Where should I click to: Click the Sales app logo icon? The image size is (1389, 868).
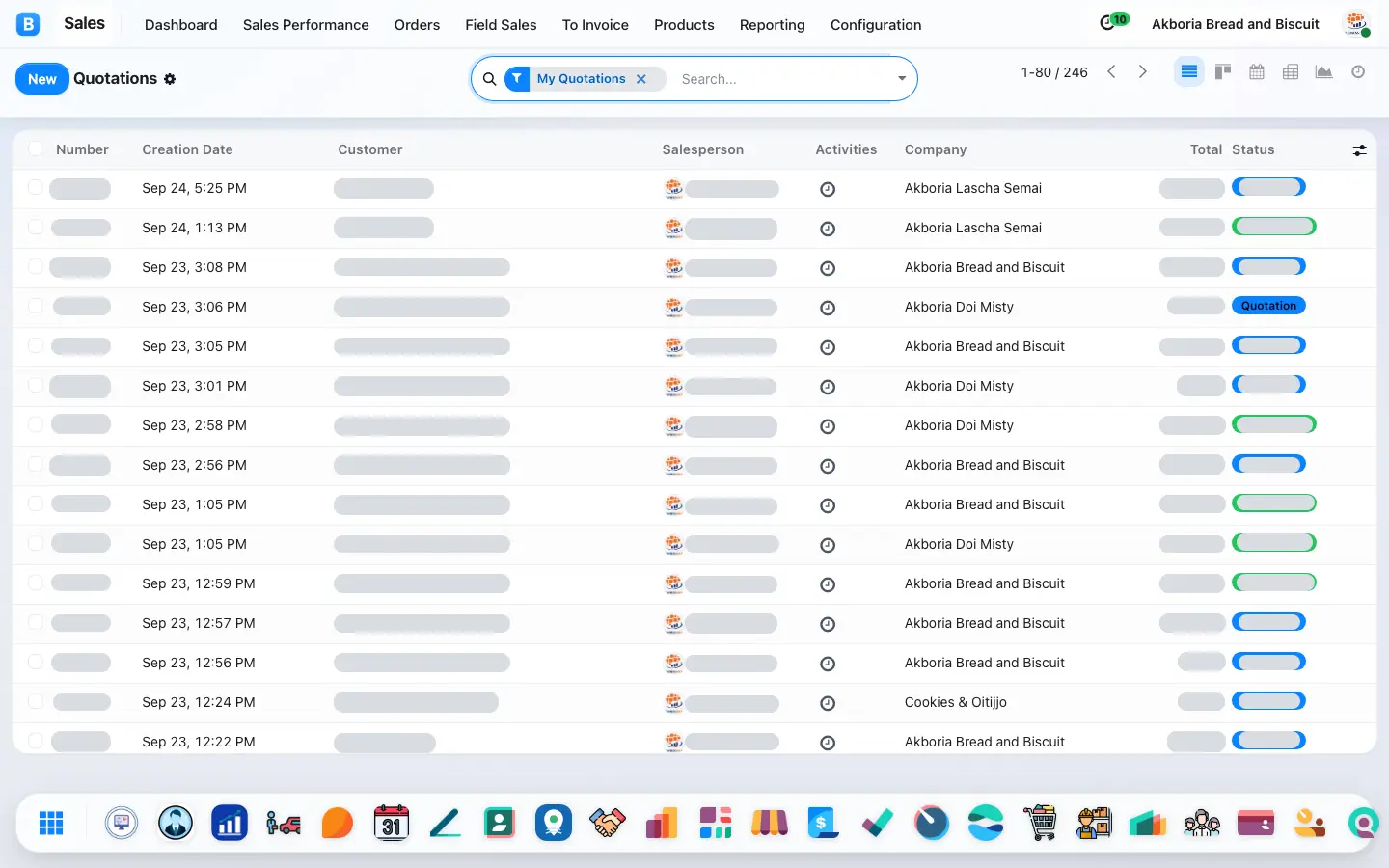28,24
